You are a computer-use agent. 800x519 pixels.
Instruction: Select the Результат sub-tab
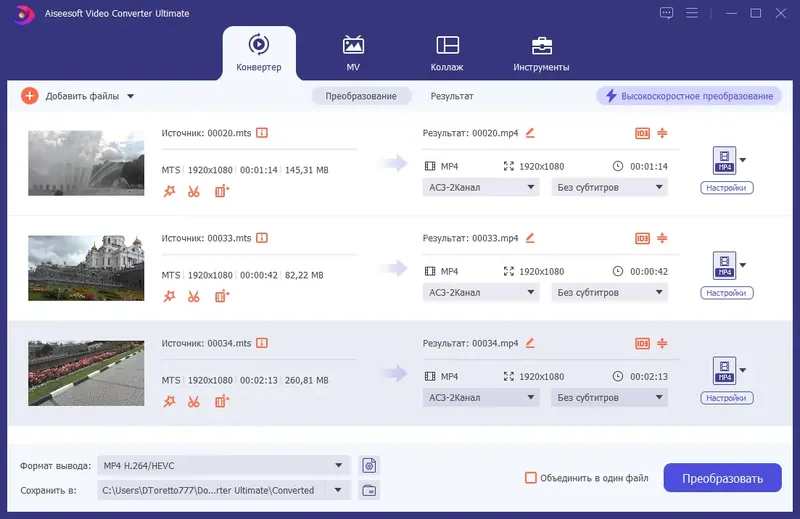click(452, 96)
